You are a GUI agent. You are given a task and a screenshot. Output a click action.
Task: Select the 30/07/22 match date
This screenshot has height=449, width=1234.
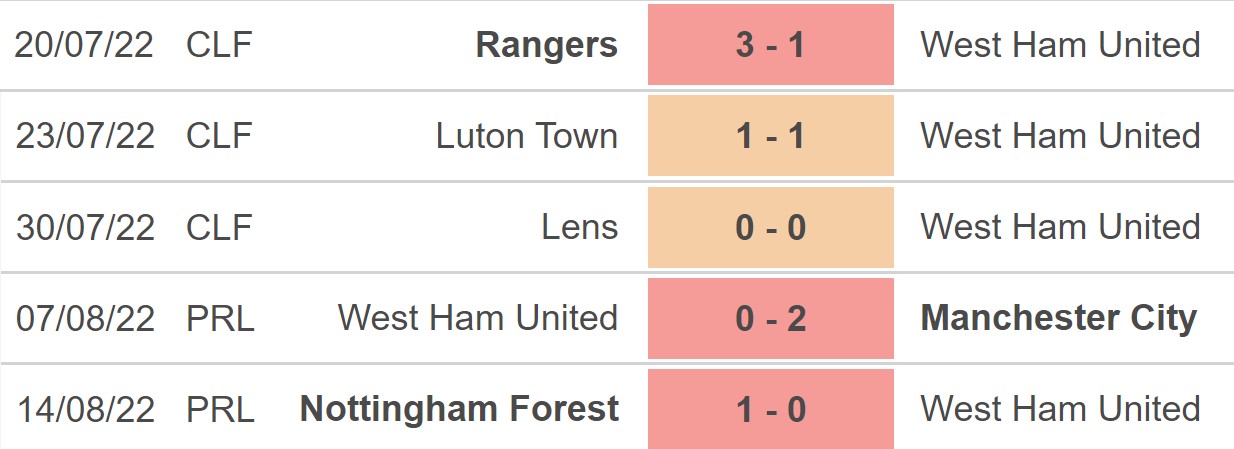pos(85,227)
